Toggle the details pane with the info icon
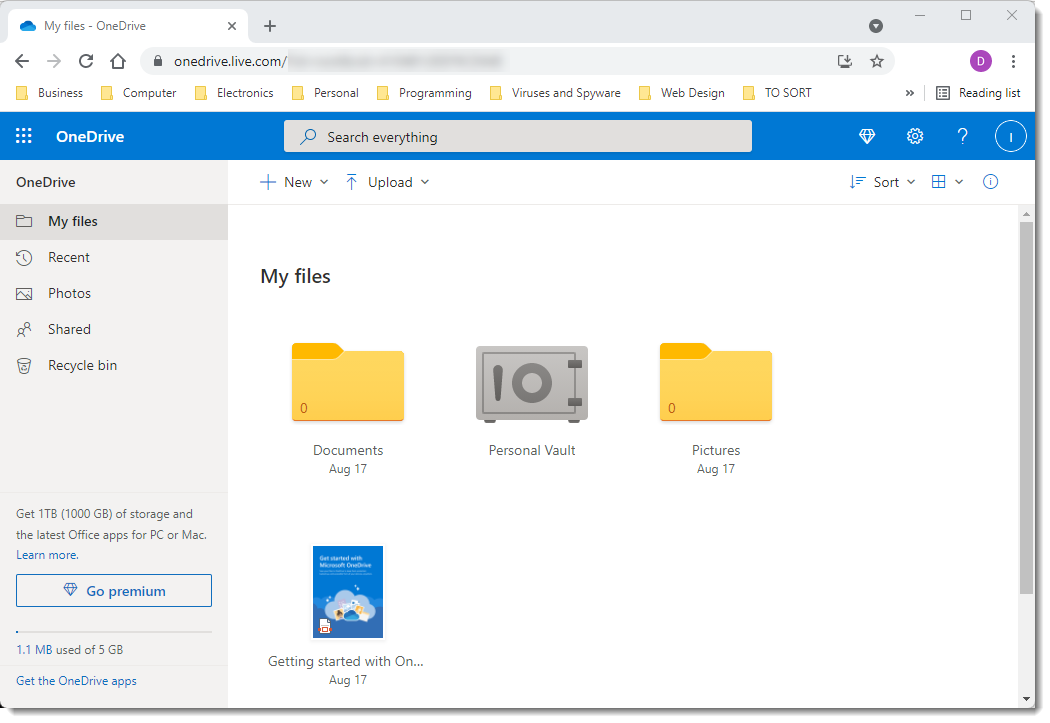This screenshot has width=1050, height=723. click(x=990, y=181)
